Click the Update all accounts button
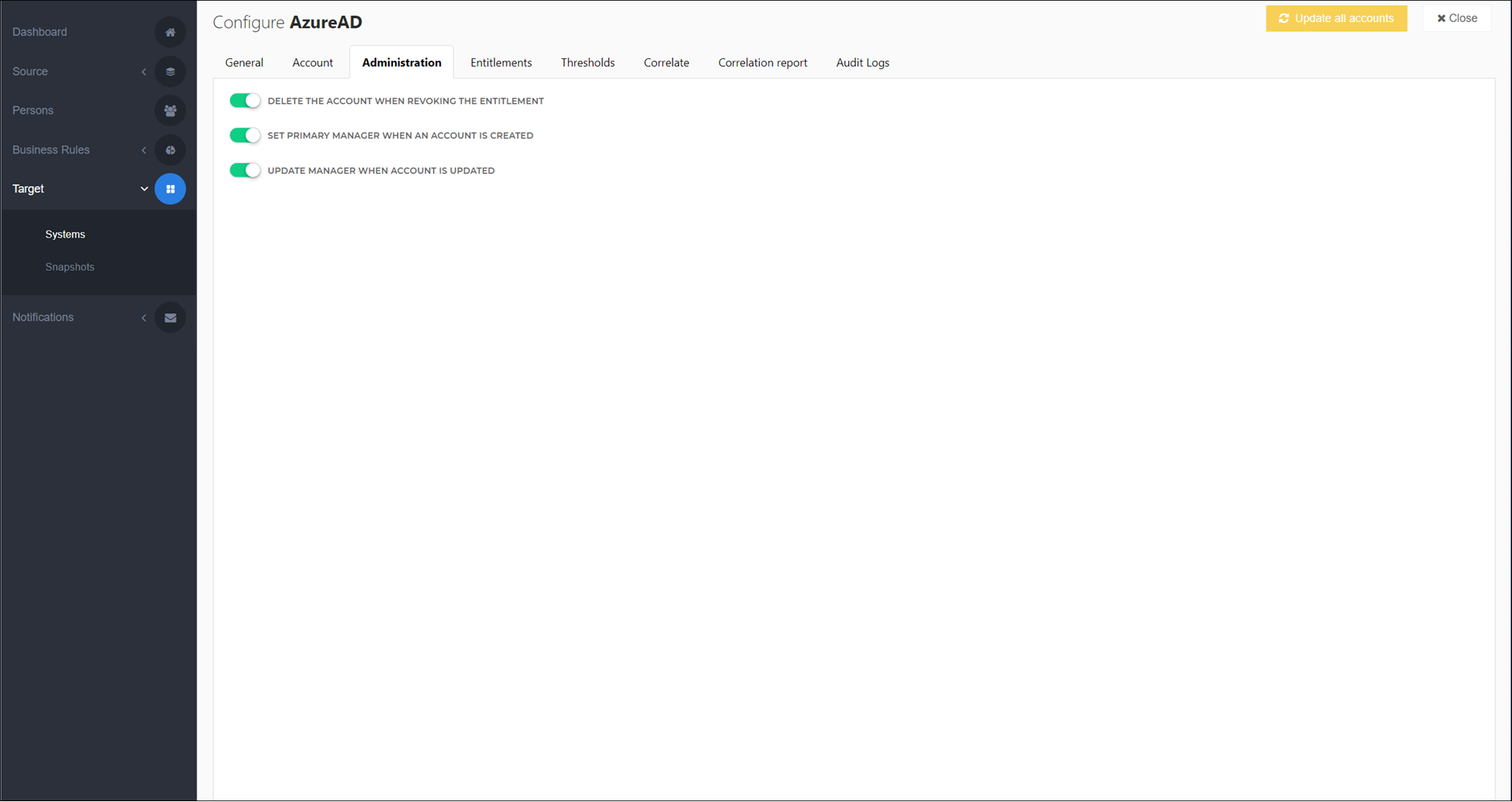The image size is (1512, 802). click(1336, 18)
